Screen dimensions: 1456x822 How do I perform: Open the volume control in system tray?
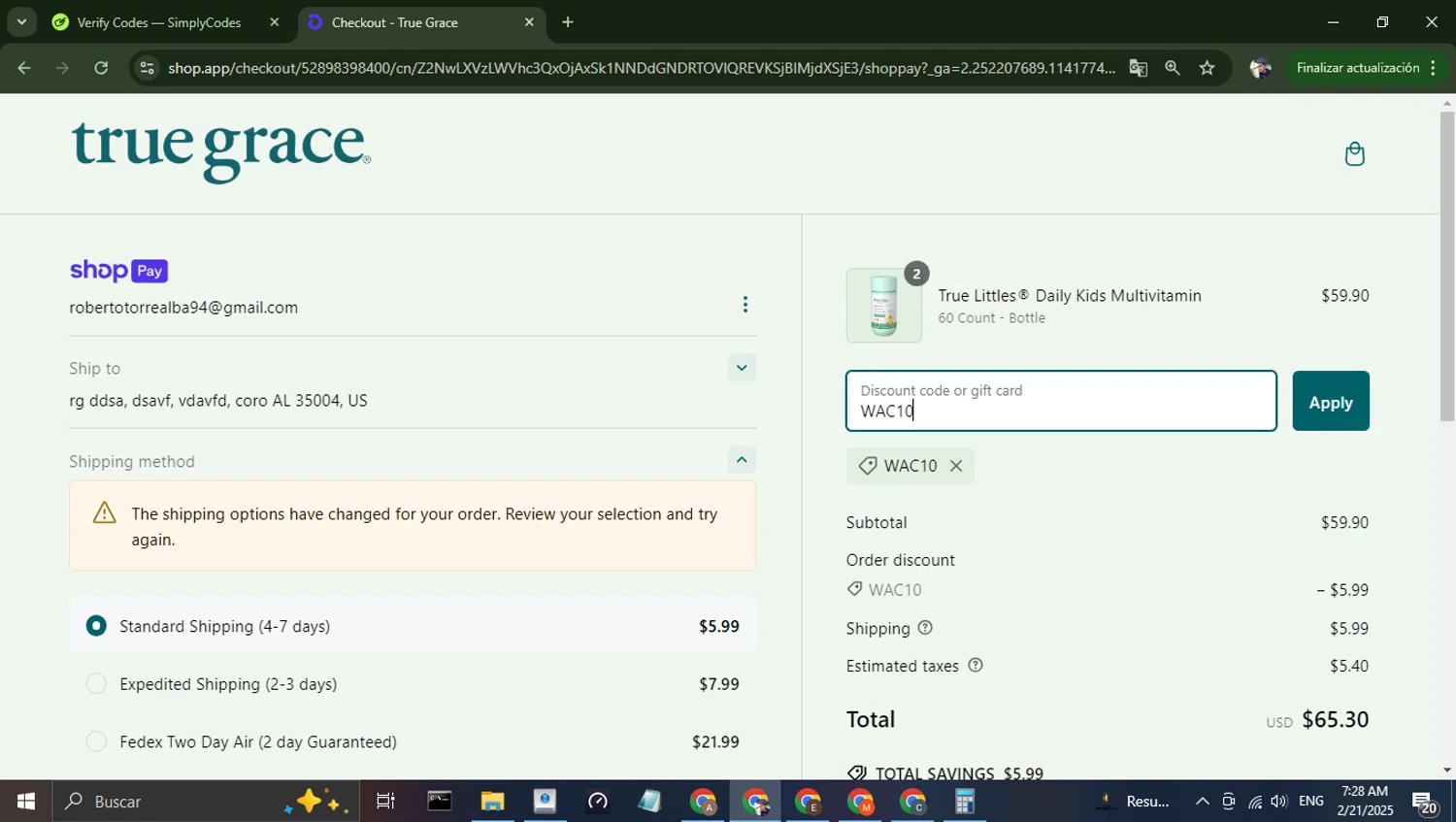point(1279,802)
